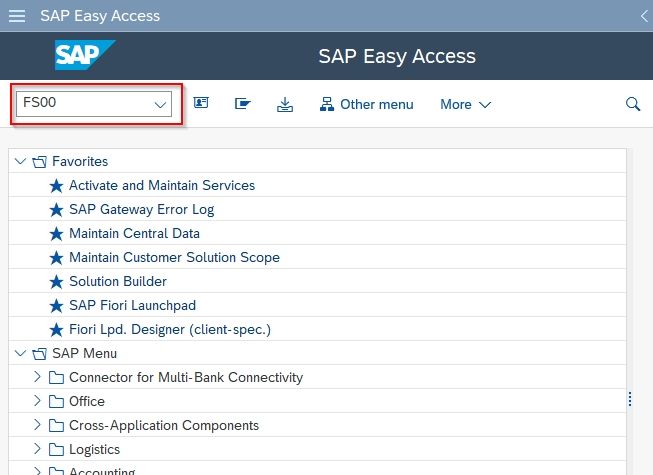This screenshot has height=475, width=653.
Task: Collapse the SAP Menu folder
Action: click(x=20, y=353)
